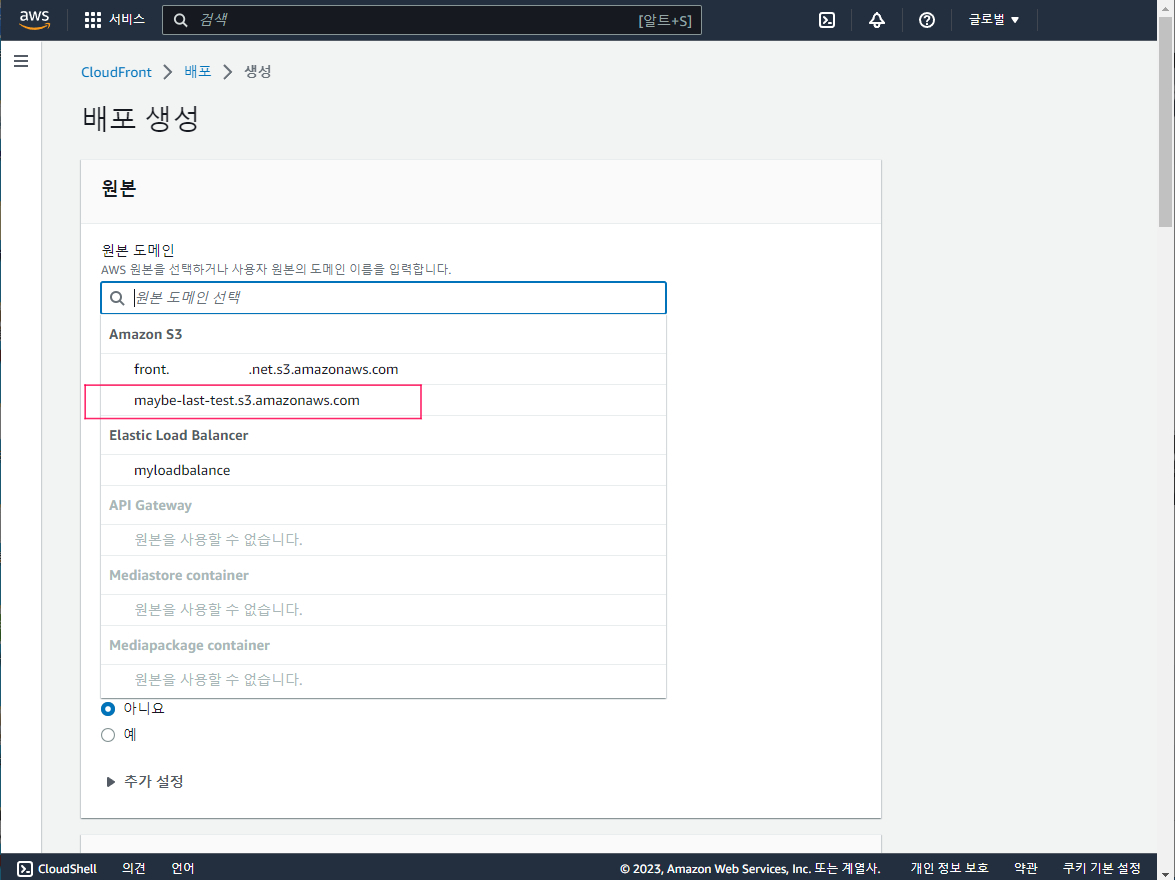The height and width of the screenshot is (880, 1175).
Task: Open 약관 terms link
Action: (x=1025, y=868)
